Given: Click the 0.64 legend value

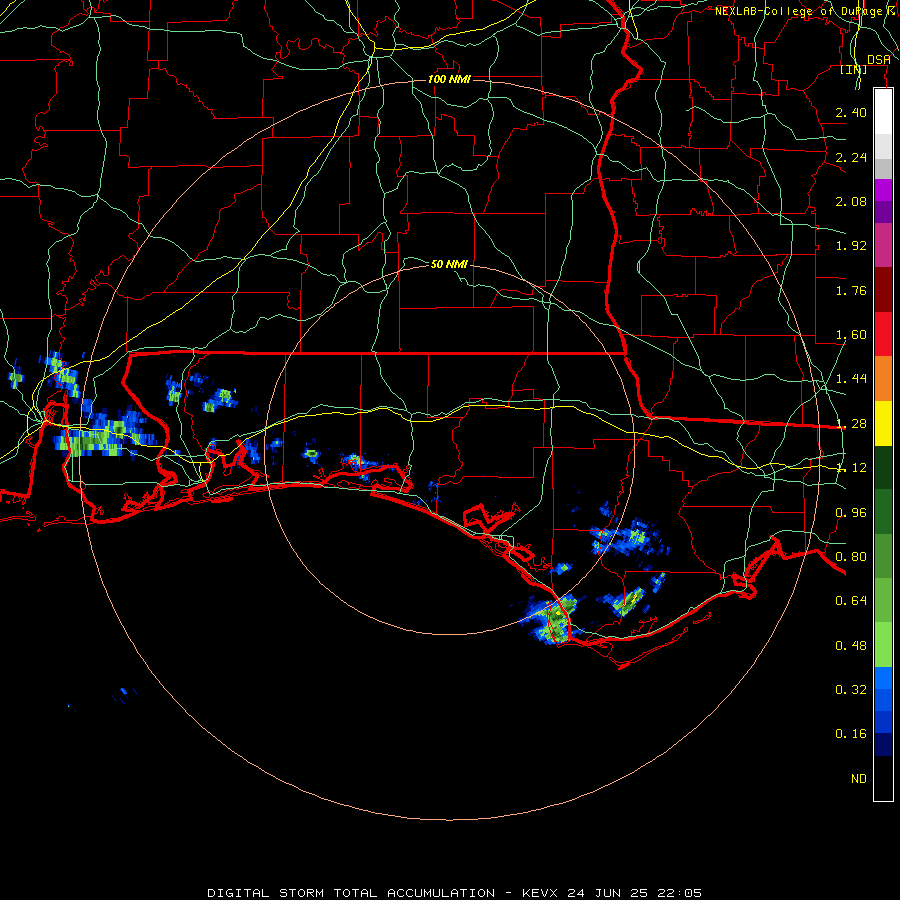Looking at the screenshot, I should [x=851, y=601].
